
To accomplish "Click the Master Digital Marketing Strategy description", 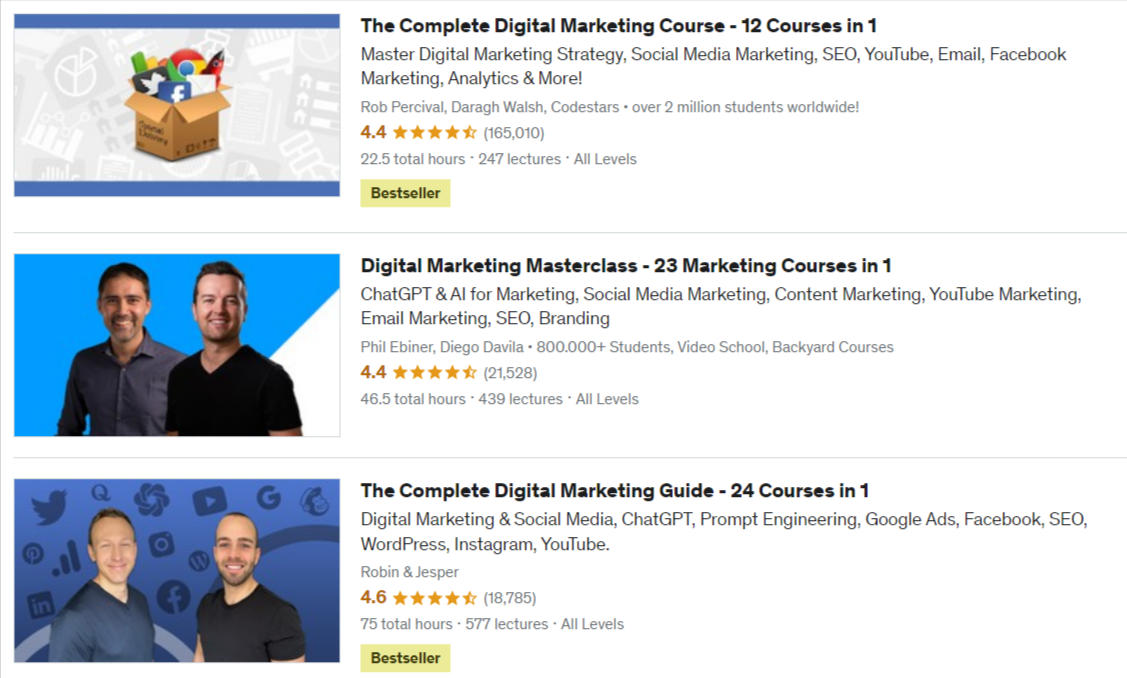I will [x=714, y=66].
